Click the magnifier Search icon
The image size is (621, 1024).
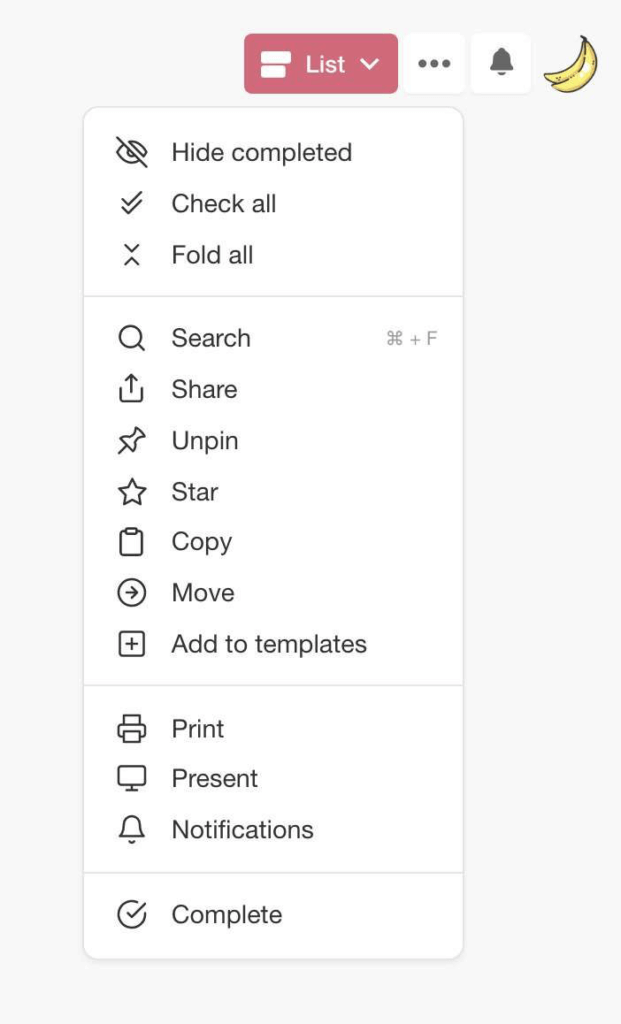[x=132, y=338]
